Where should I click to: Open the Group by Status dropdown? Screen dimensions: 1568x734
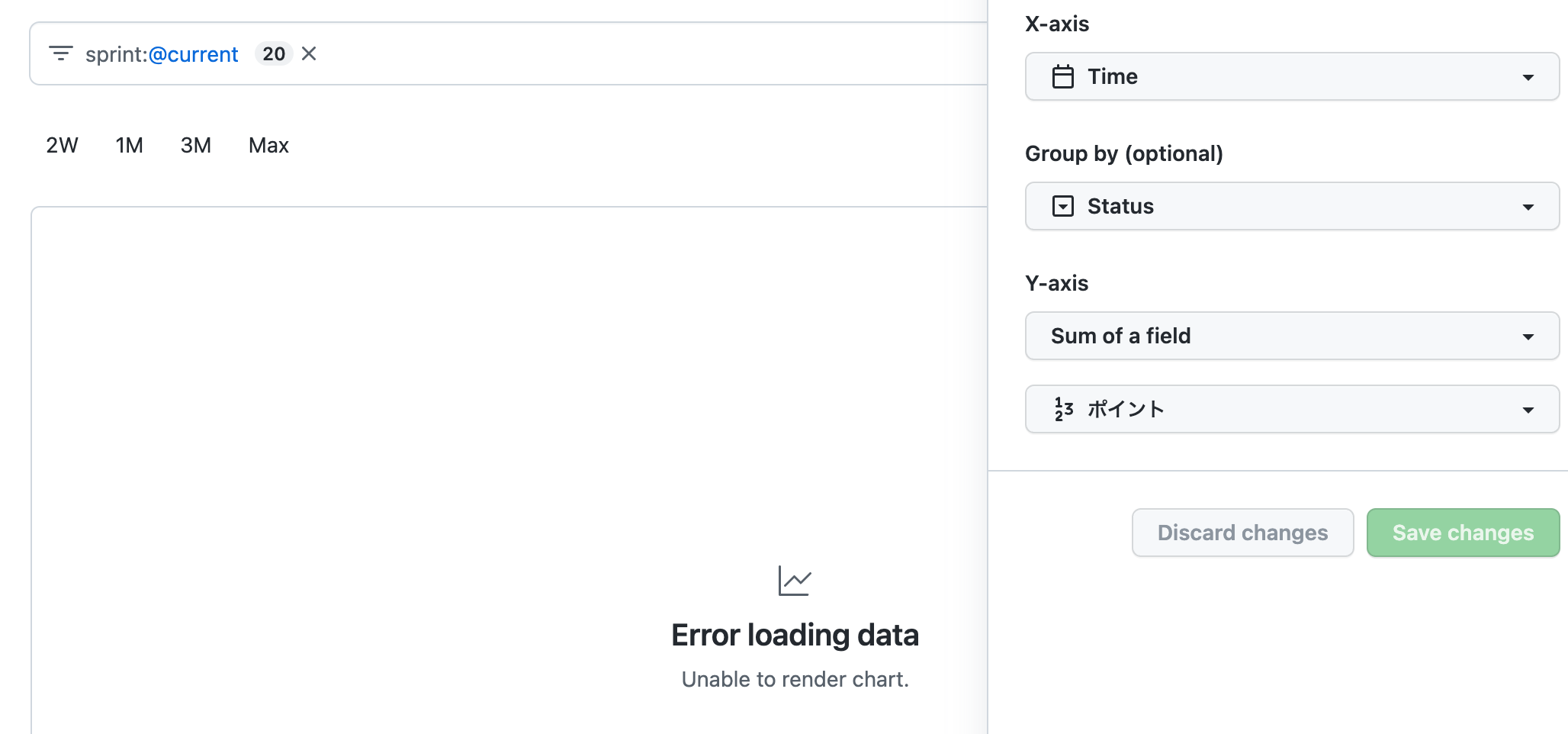(1292, 206)
